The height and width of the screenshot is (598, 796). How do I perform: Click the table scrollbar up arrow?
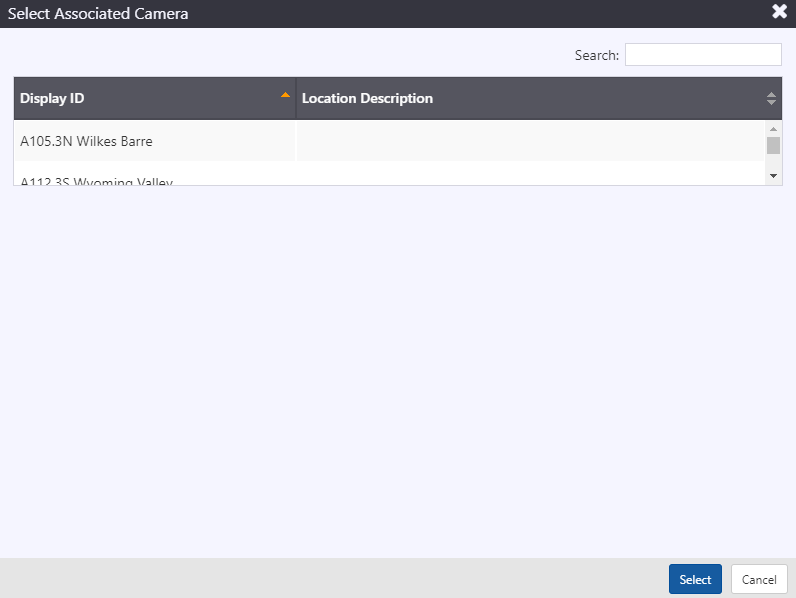click(x=773, y=129)
